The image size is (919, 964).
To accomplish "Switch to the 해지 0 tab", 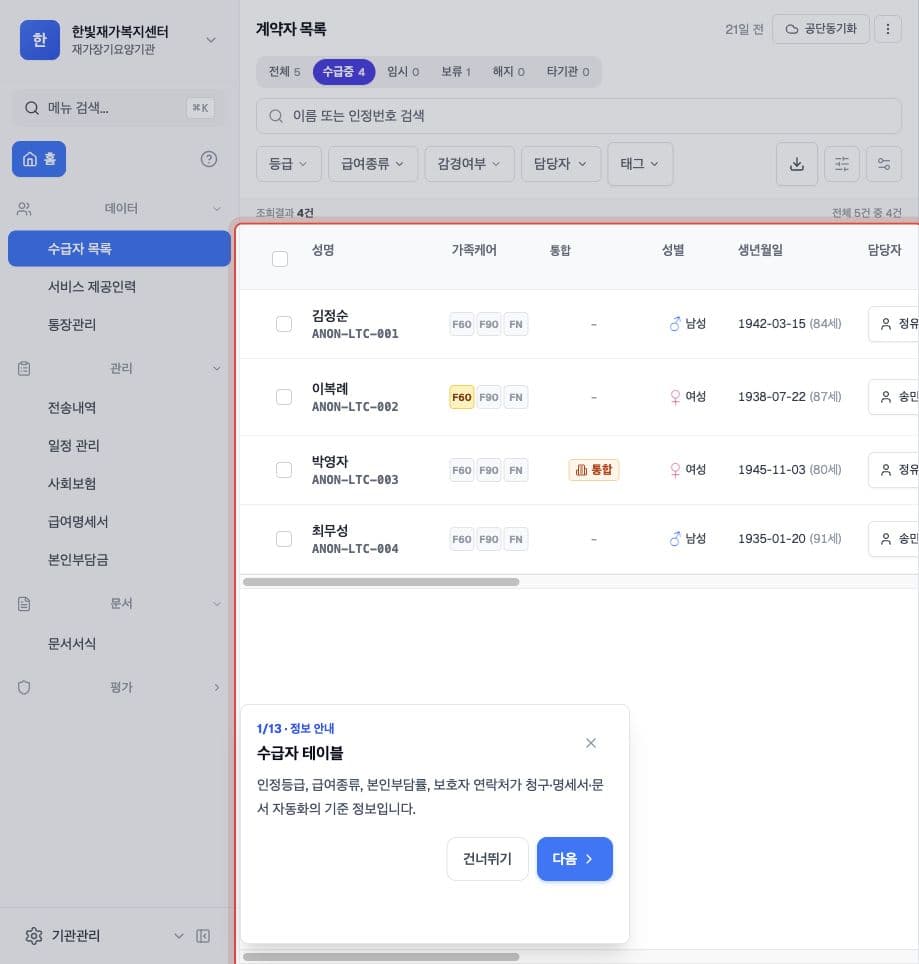I will 508,72.
